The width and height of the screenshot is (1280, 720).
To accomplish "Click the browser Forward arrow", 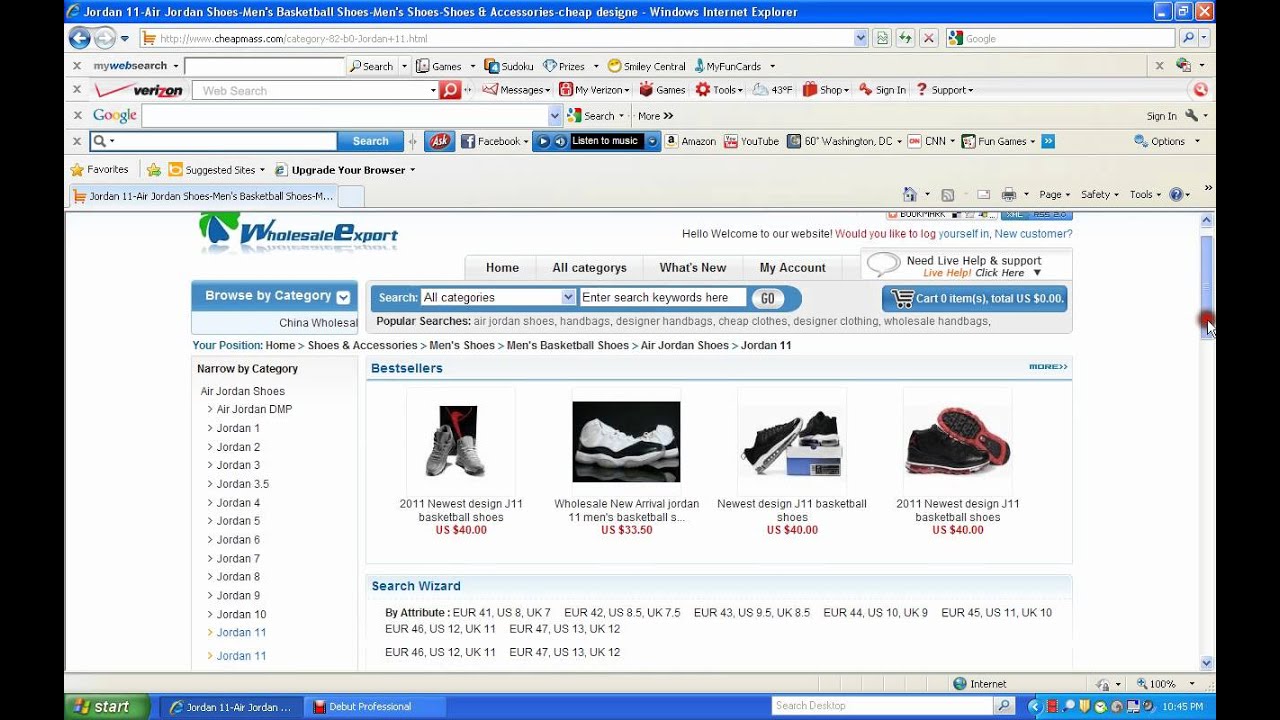I will pos(105,38).
